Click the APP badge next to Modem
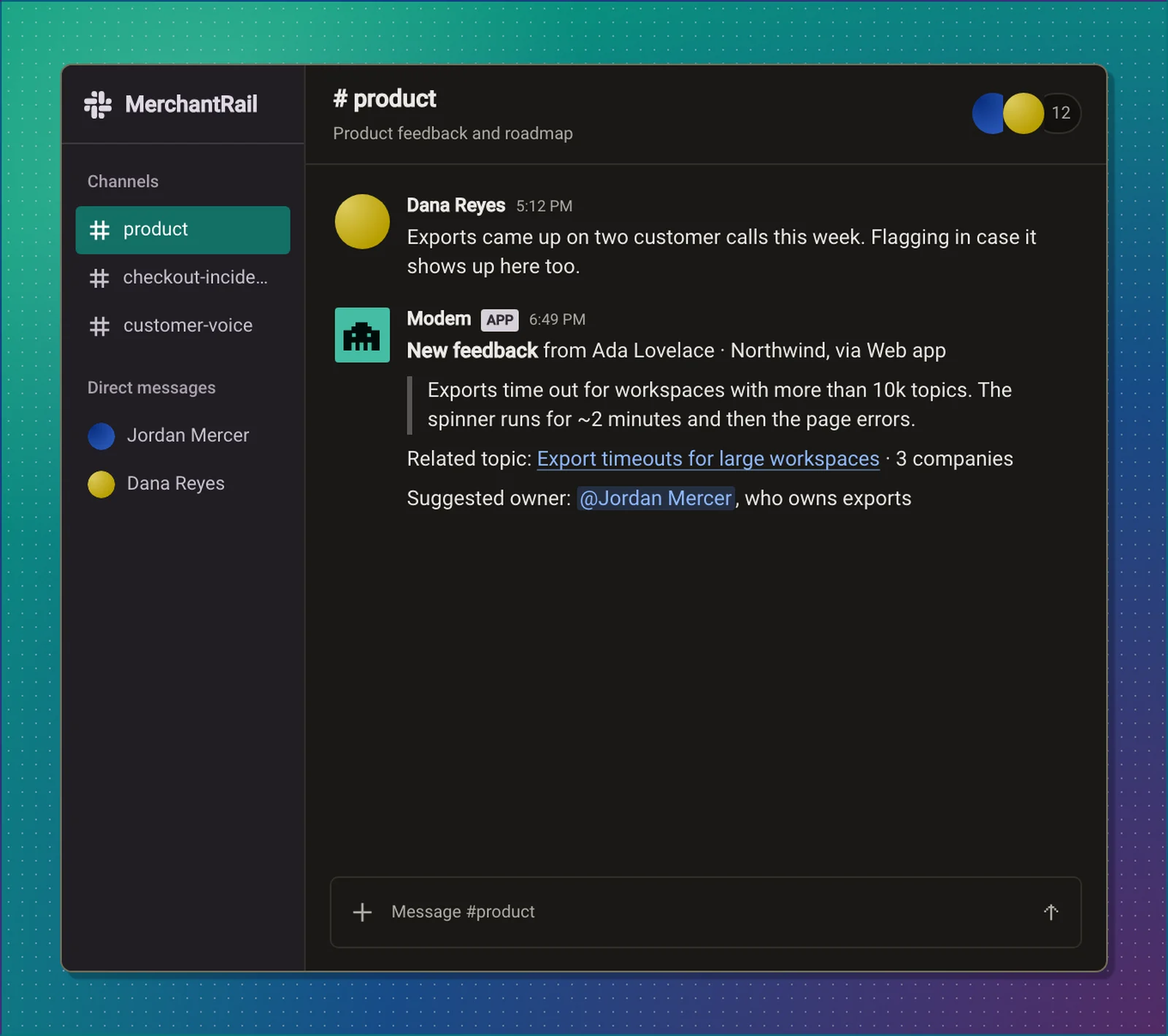The image size is (1168, 1036). click(499, 320)
